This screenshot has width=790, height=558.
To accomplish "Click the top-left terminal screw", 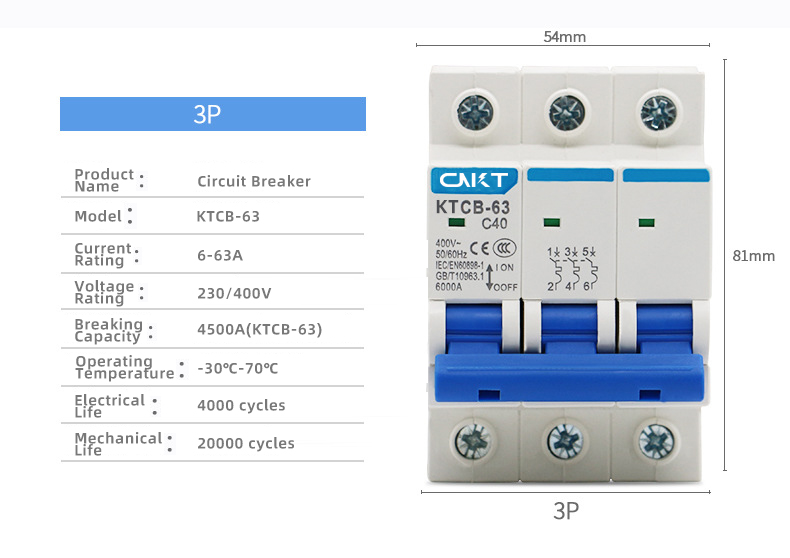I will [475, 112].
